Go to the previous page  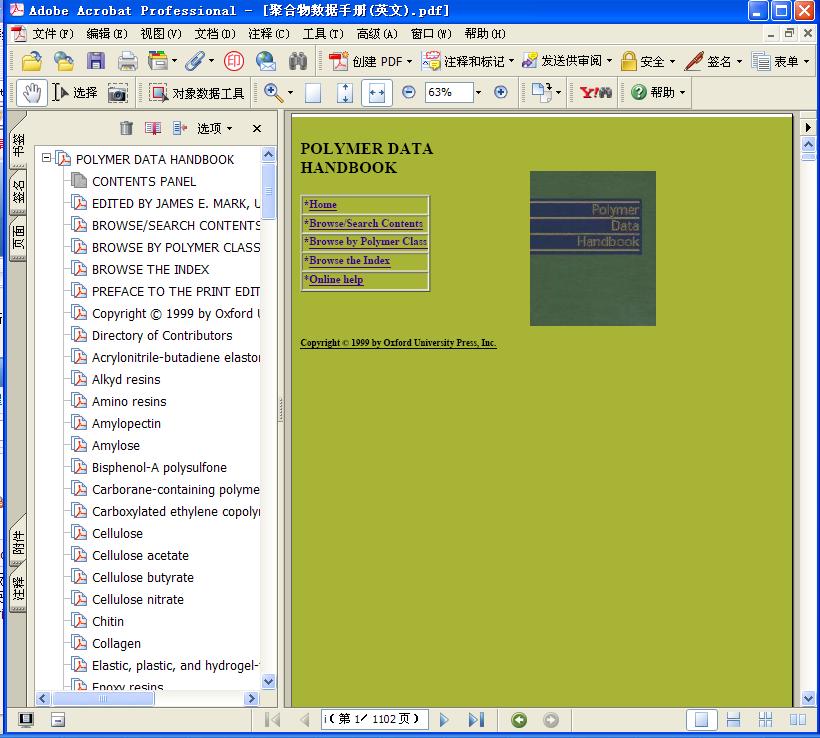point(304,720)
